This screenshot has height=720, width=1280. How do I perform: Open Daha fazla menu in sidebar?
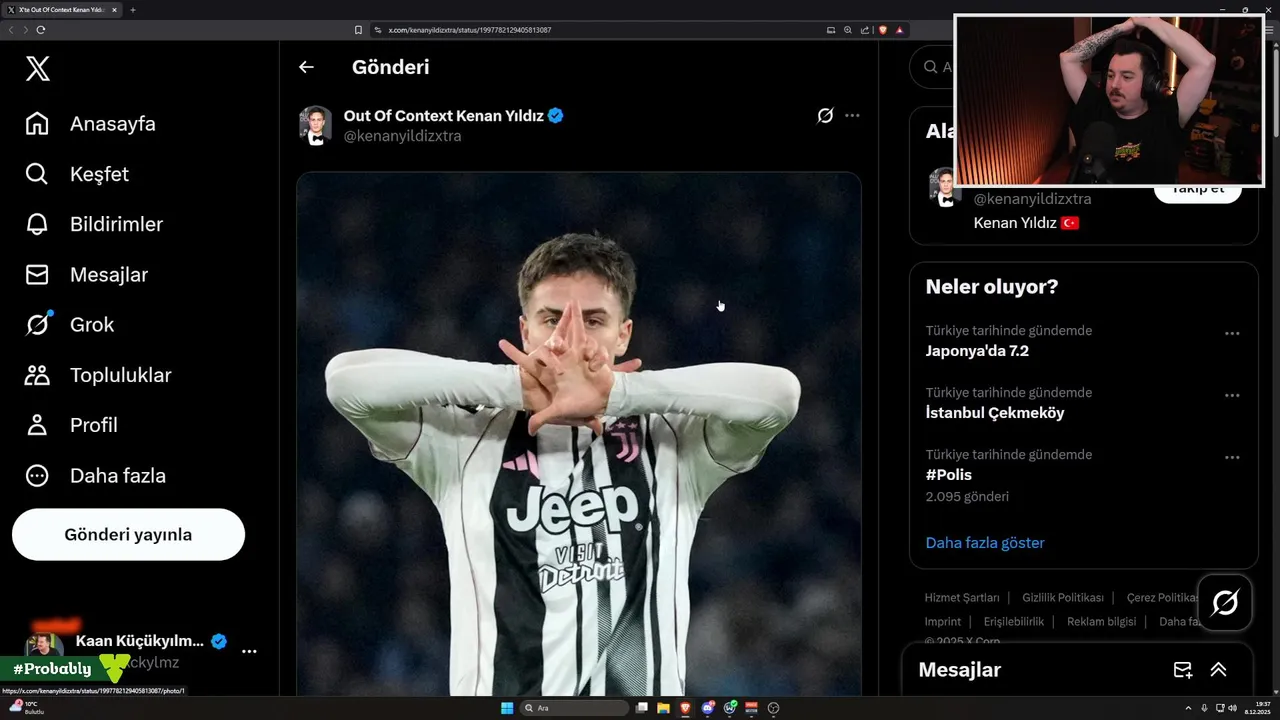(95, 475)
